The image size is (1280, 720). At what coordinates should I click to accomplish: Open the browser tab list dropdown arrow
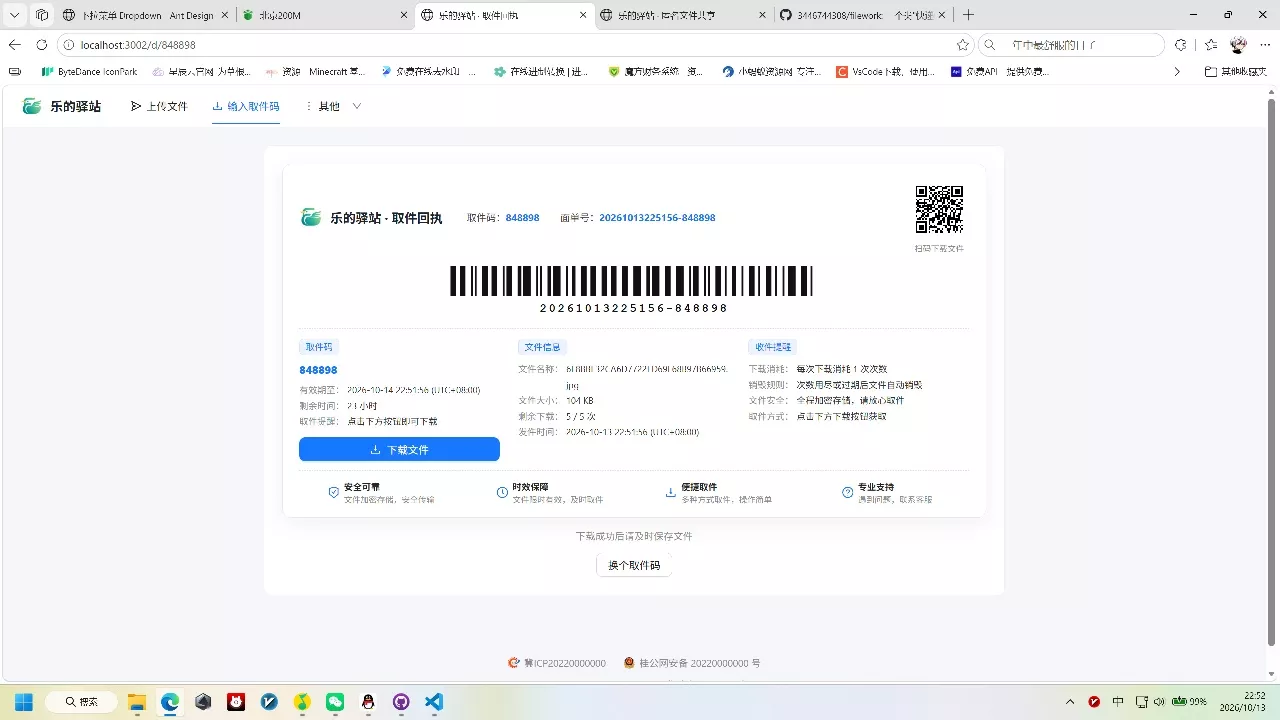[14, 15]
